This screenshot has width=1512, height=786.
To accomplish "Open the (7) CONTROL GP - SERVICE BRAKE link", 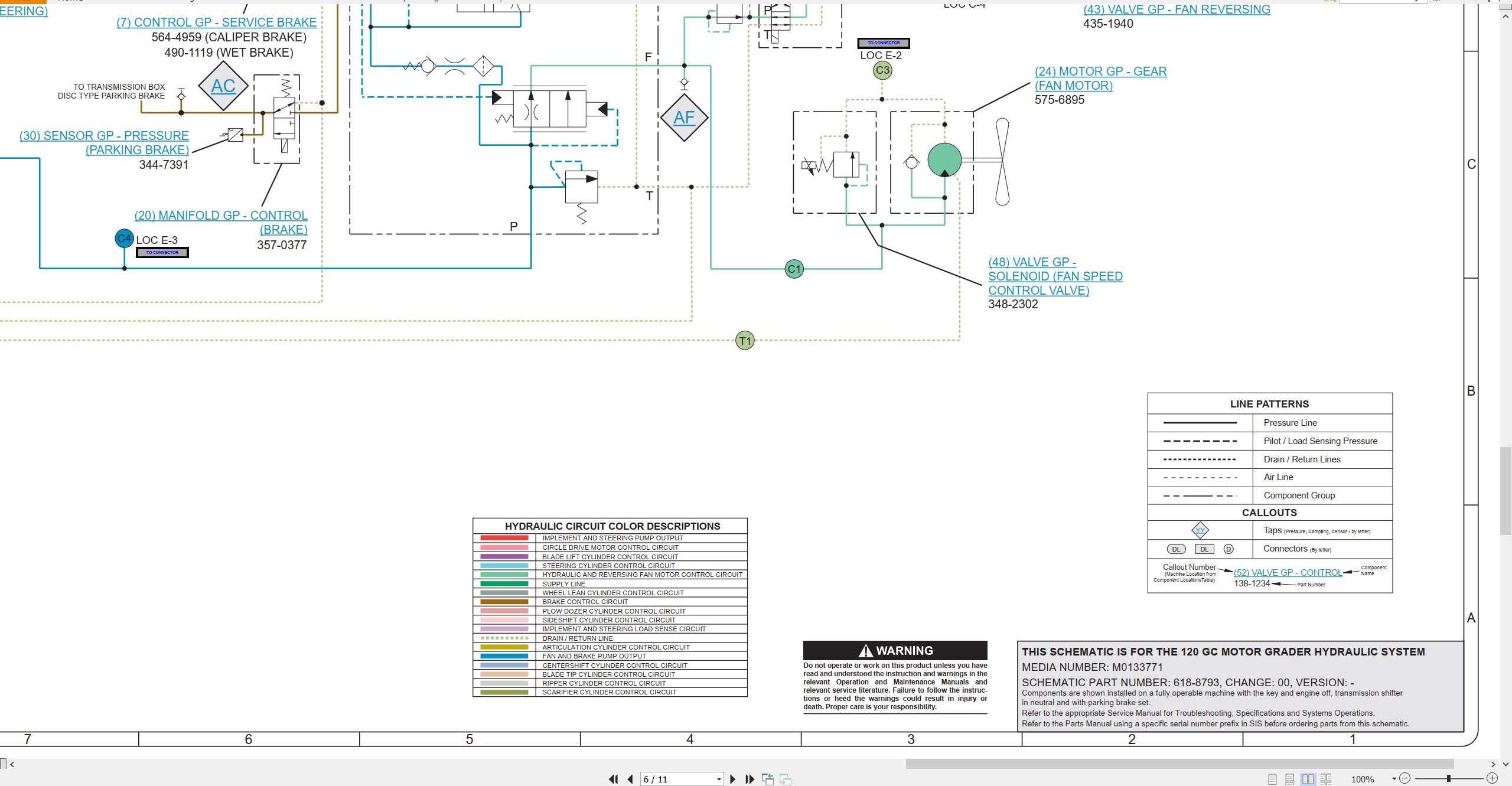I will click(216, 22).
